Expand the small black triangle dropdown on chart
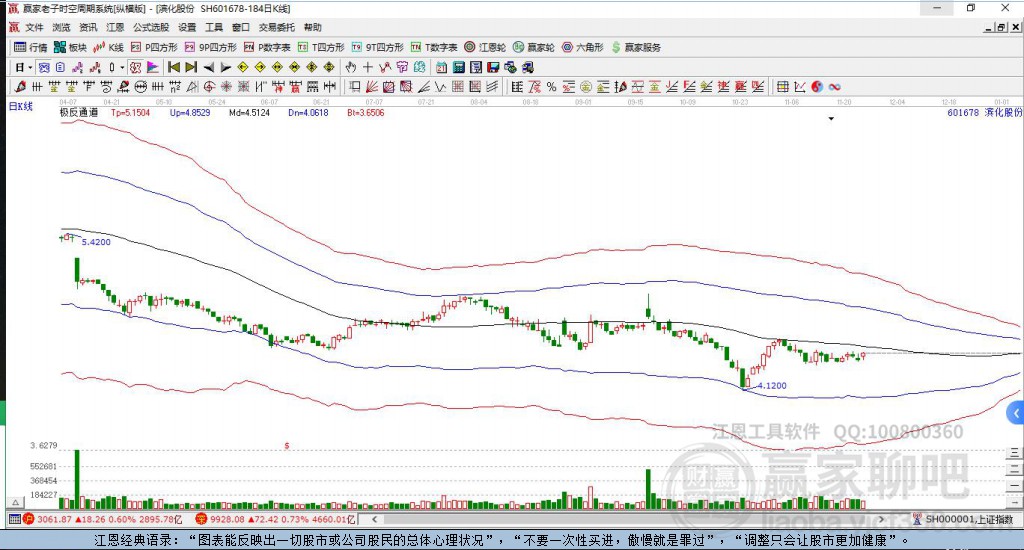The image size is (1024, 550). pos(831,119)
